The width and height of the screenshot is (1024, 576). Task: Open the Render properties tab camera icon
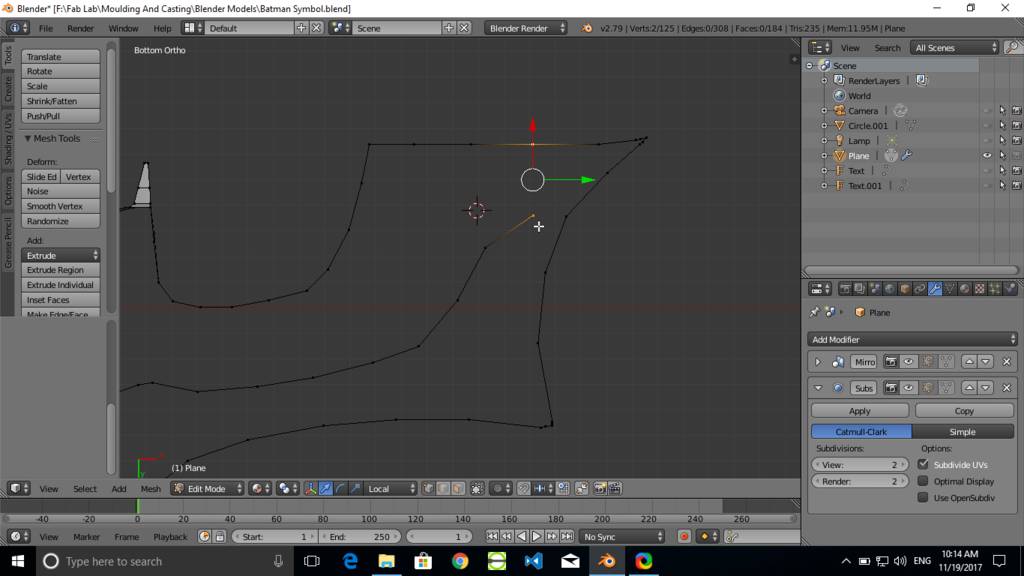(844, 289)
